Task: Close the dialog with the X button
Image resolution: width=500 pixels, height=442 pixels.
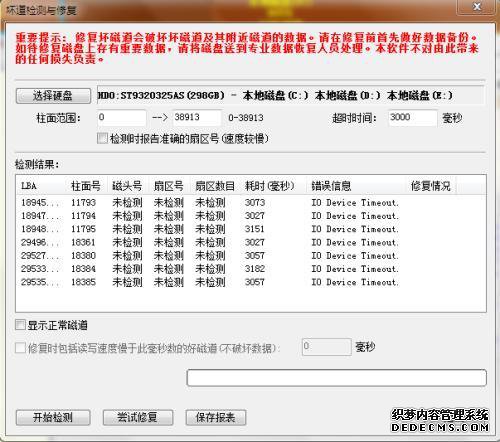Action: point(477,6)
